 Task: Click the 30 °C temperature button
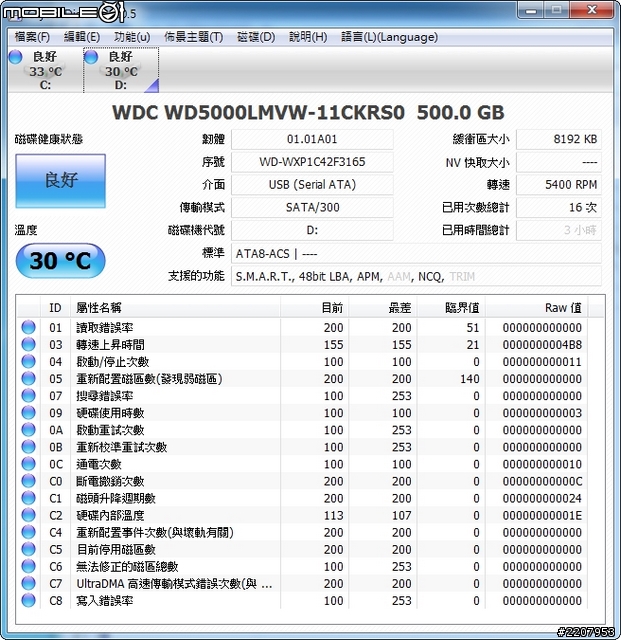pyautogui.click(x=60, y=261)
